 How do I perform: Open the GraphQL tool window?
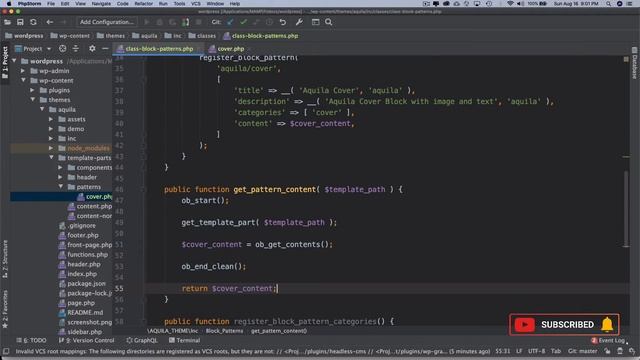(142, 340)
